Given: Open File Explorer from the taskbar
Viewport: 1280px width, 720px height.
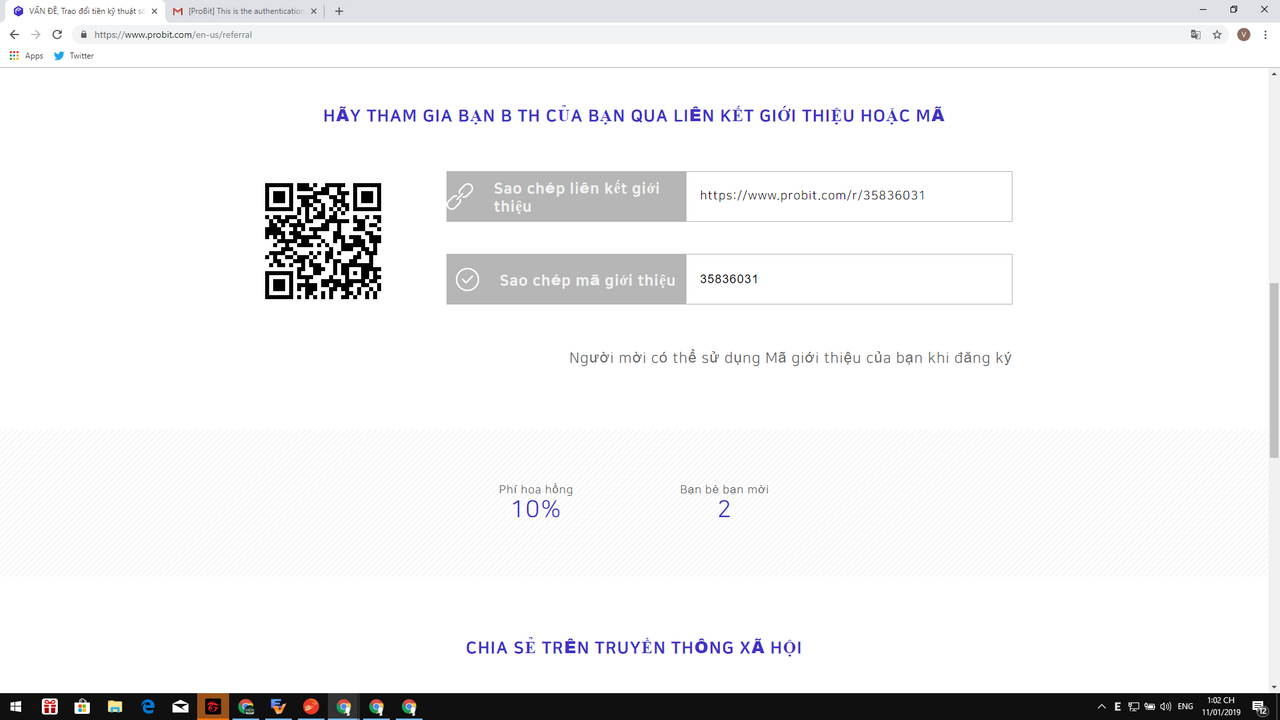Looking at the screenshot, I should pyautogui.click(x=115, y=707).
